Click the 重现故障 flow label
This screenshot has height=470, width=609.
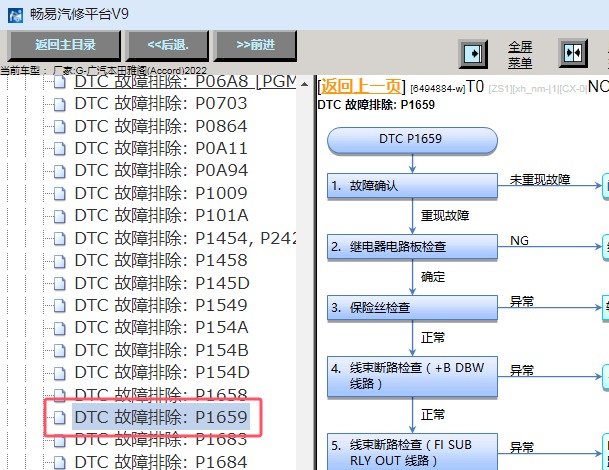tap(445, 216)
